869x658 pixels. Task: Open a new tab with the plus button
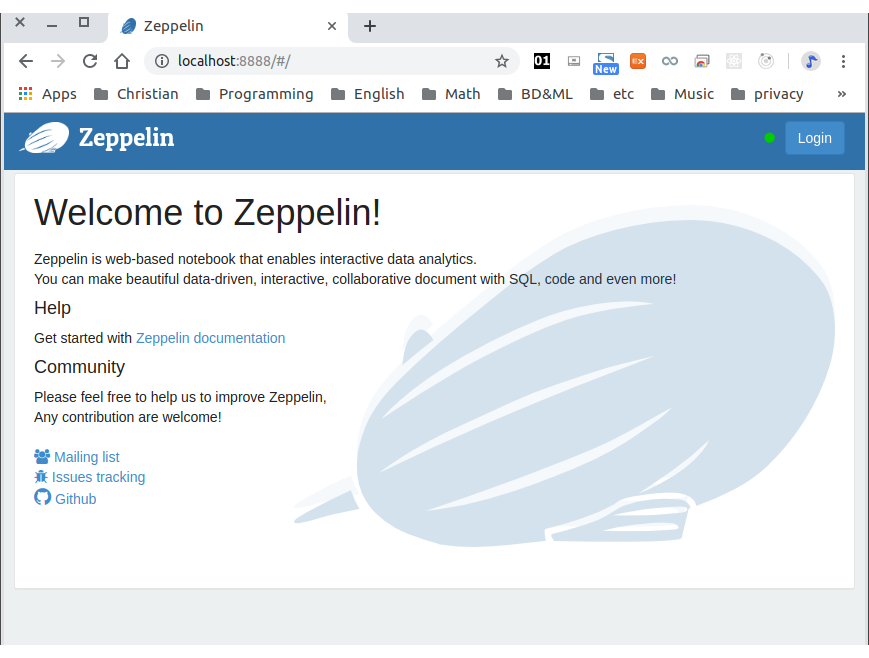(370, 26)
